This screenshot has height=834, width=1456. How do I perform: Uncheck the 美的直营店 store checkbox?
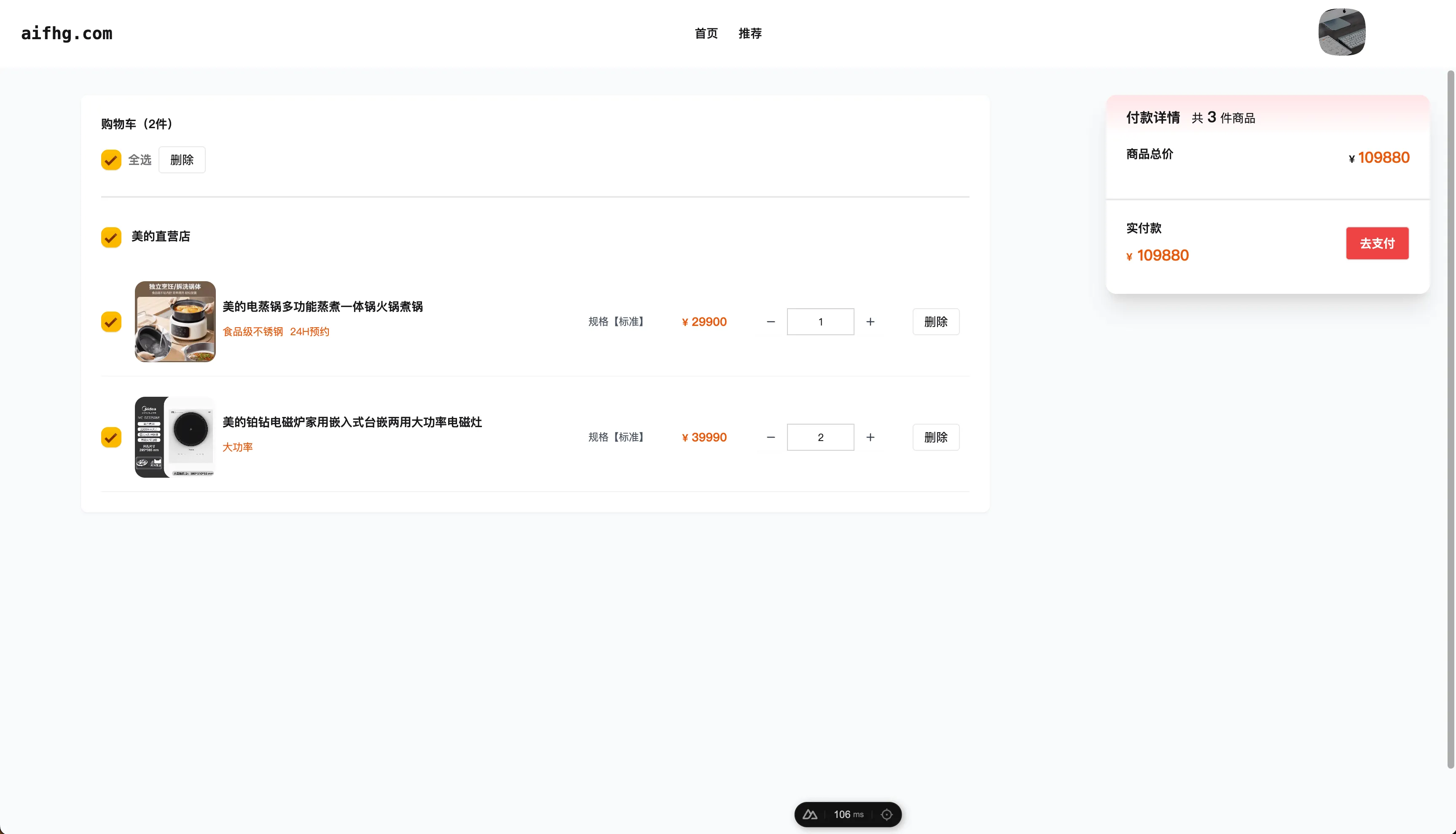click(x=111, y=237)
